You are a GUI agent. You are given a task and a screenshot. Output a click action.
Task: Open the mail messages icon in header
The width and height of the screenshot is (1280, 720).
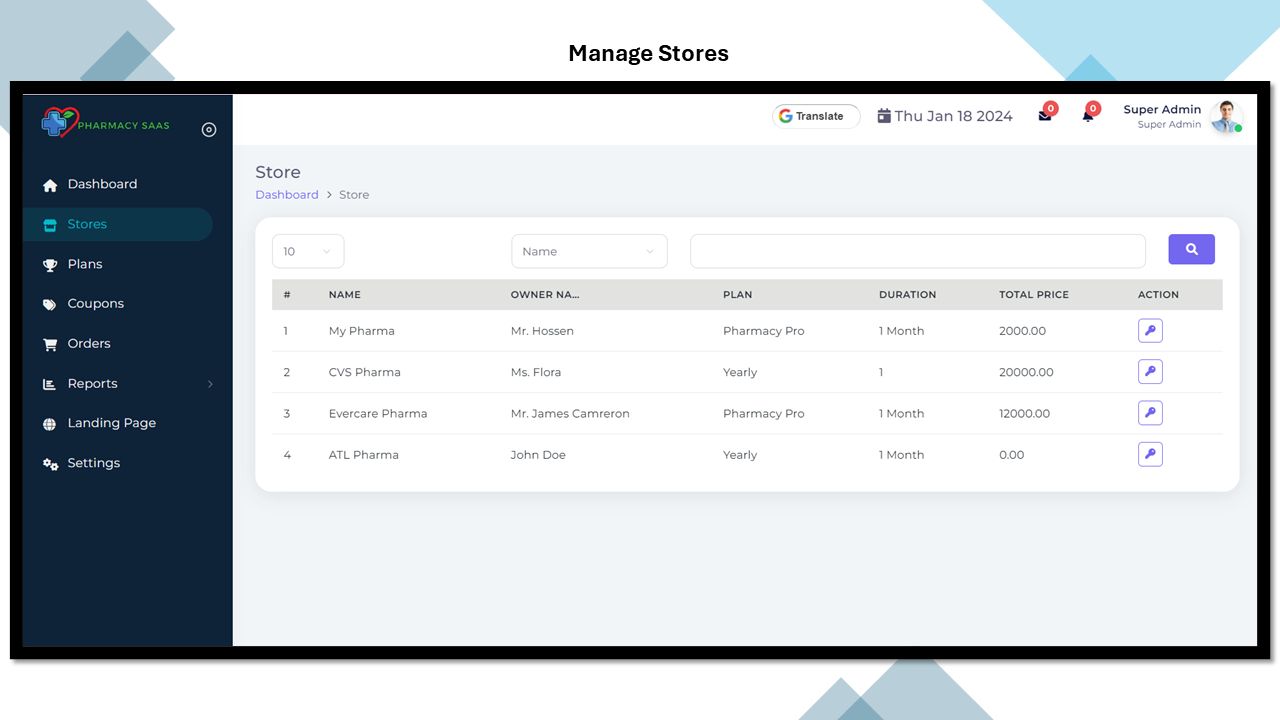[1045, 116]
